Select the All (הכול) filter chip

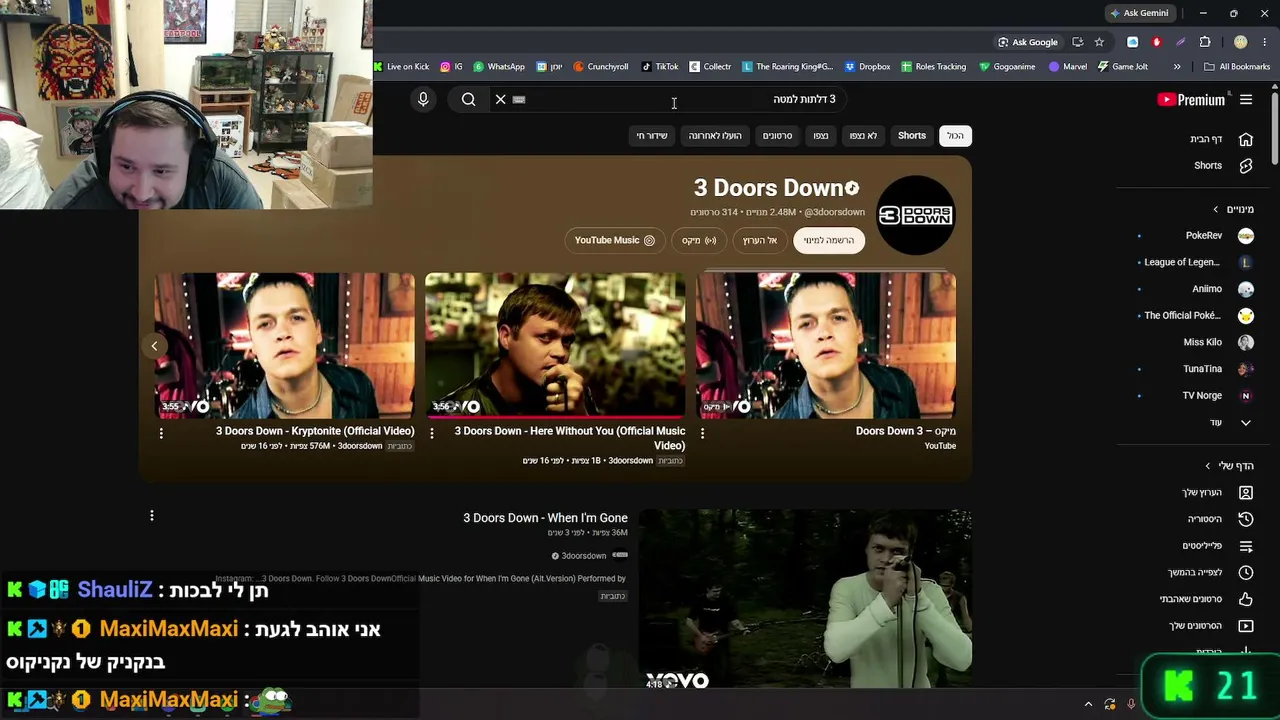tap(956, 136)
